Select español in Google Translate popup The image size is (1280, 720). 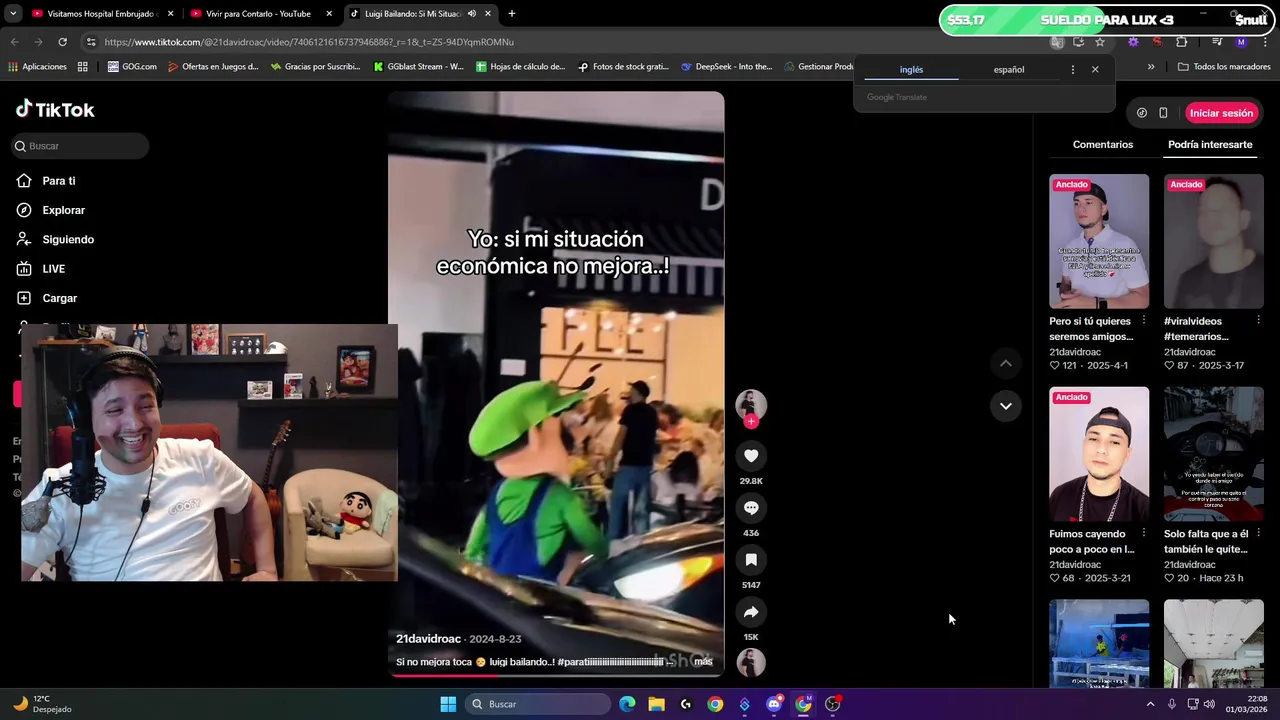click(1009, 70)
